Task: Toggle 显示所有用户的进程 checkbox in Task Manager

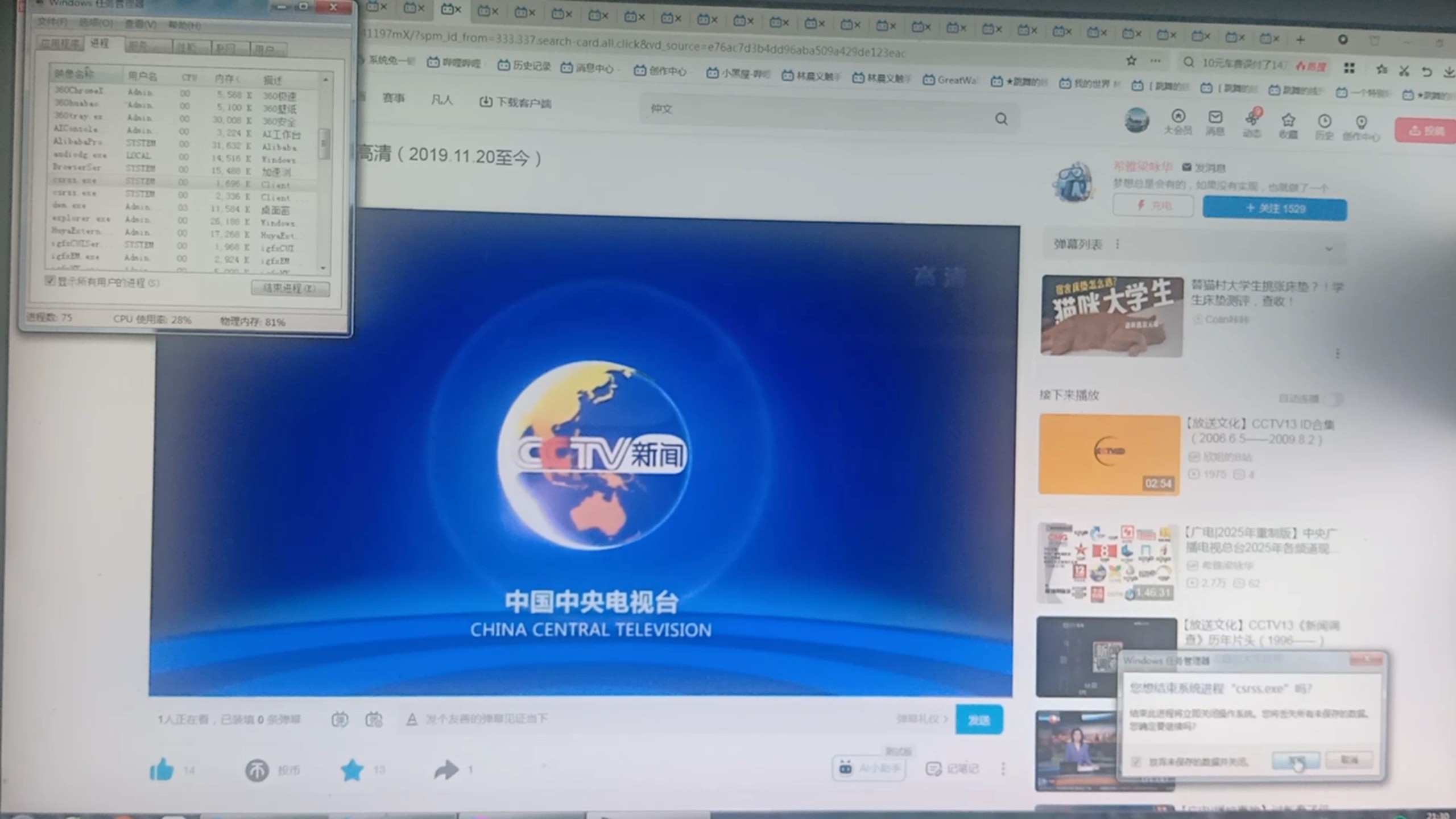Action: (50, 281)
